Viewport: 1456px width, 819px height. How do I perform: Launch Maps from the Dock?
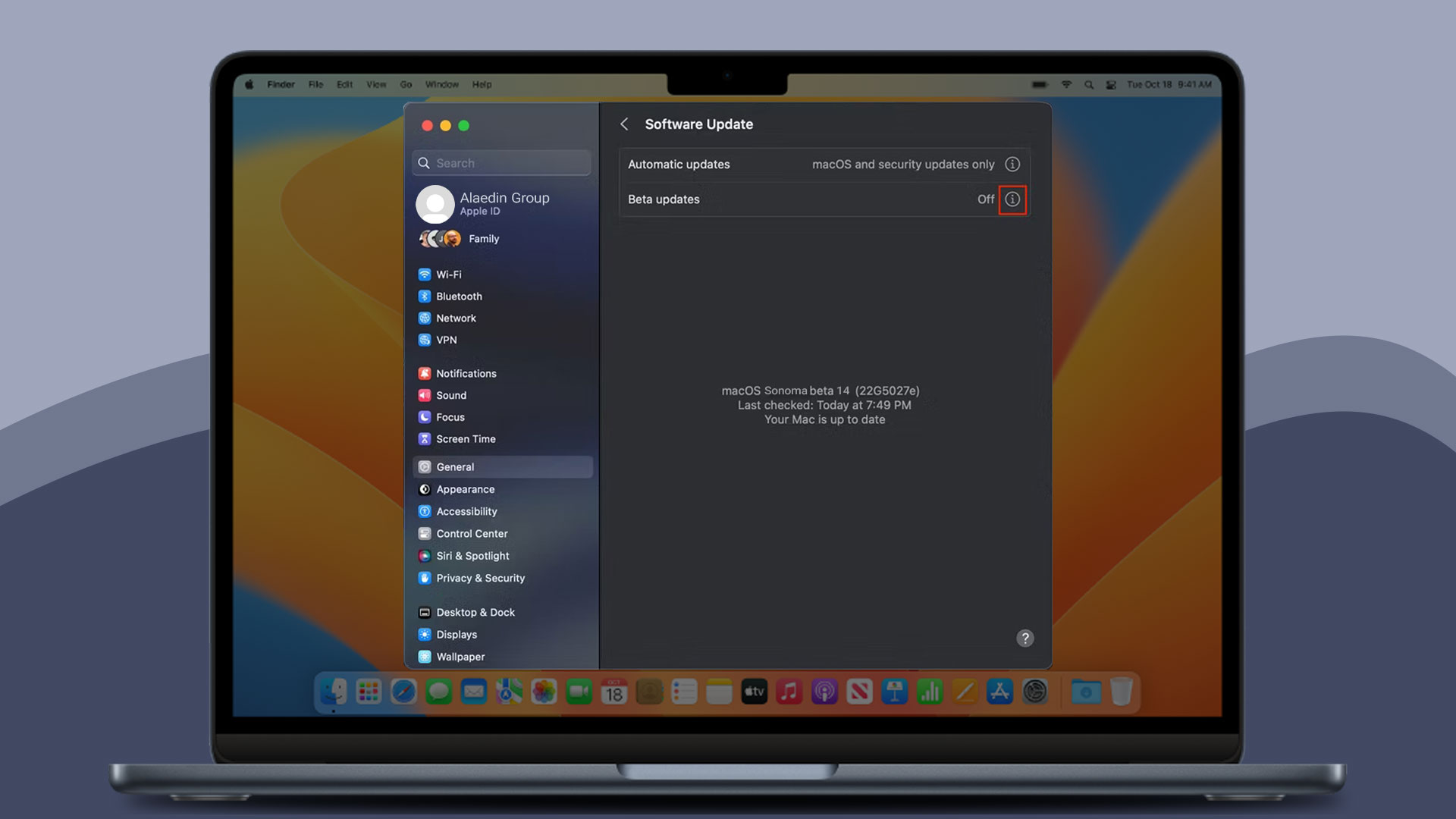(509, 692)
